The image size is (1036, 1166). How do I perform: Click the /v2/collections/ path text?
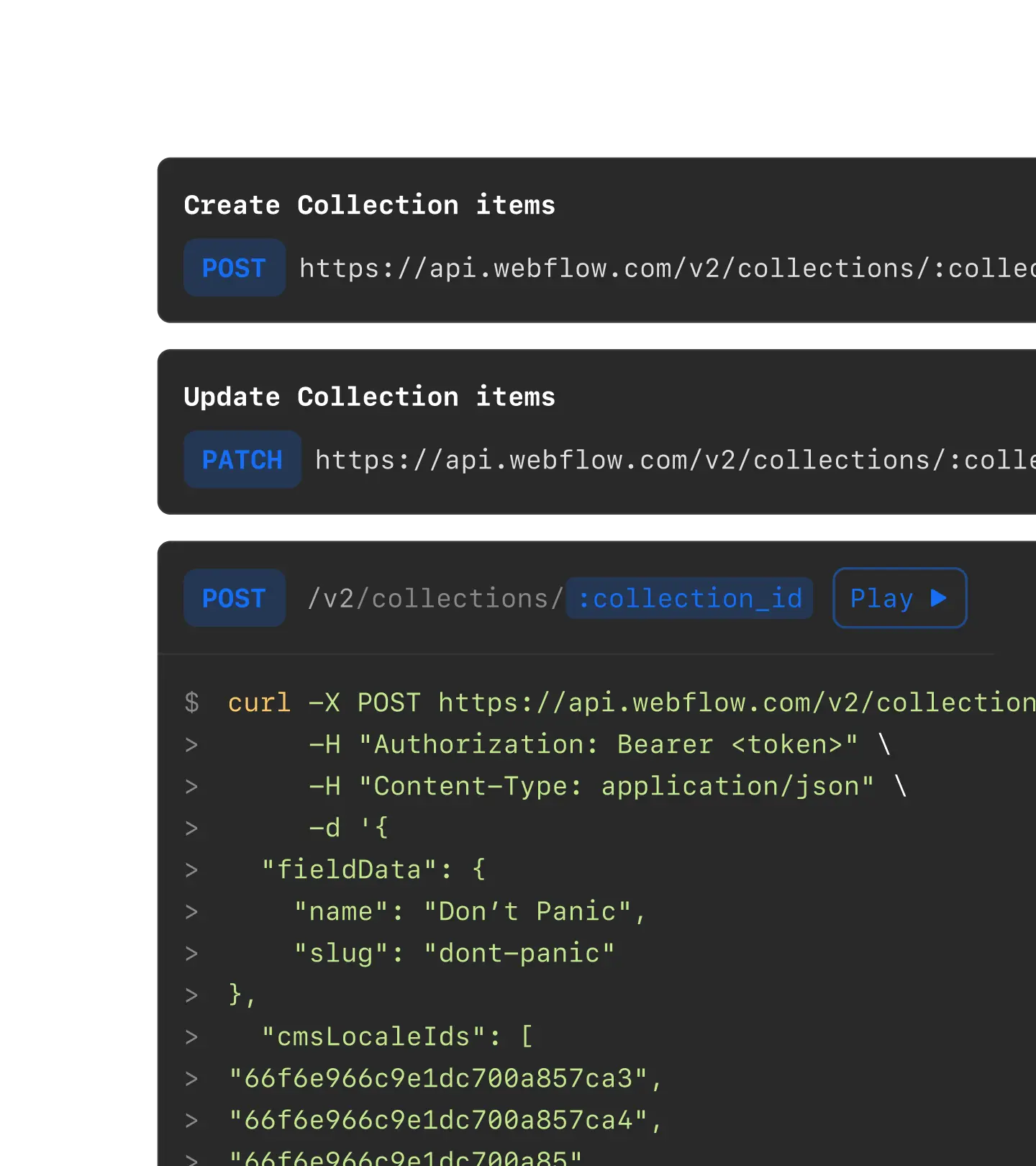[435, 598]
